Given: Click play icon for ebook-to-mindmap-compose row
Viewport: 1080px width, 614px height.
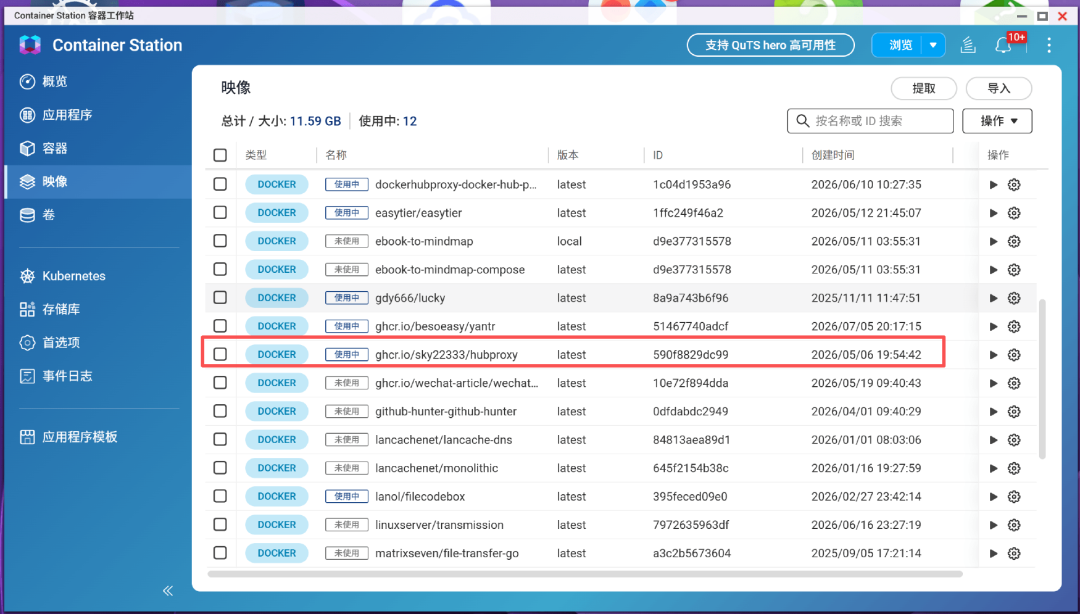Looking at the screenshot, I should (993, 269).
